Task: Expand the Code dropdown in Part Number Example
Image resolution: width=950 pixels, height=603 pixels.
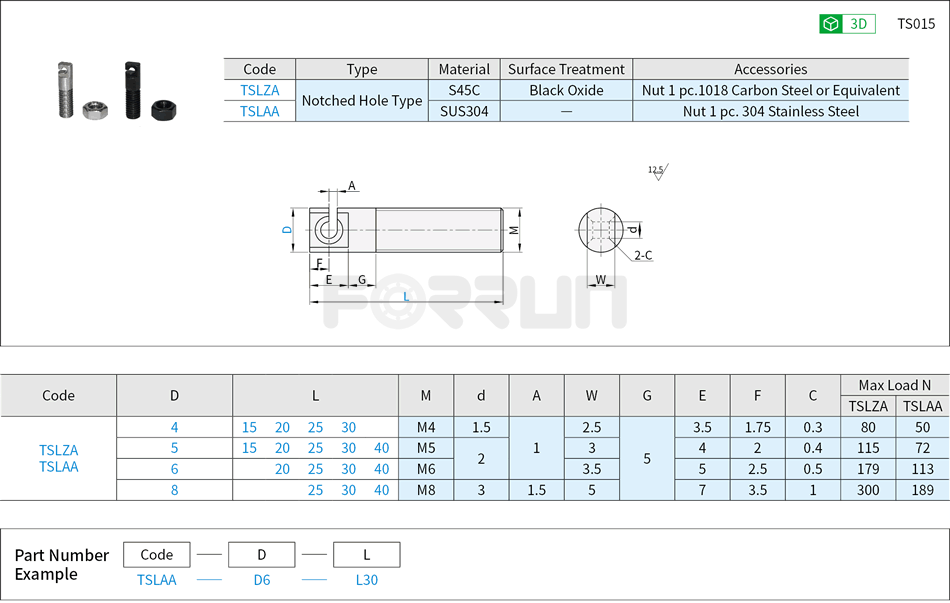Action: [x=155, y=554]
